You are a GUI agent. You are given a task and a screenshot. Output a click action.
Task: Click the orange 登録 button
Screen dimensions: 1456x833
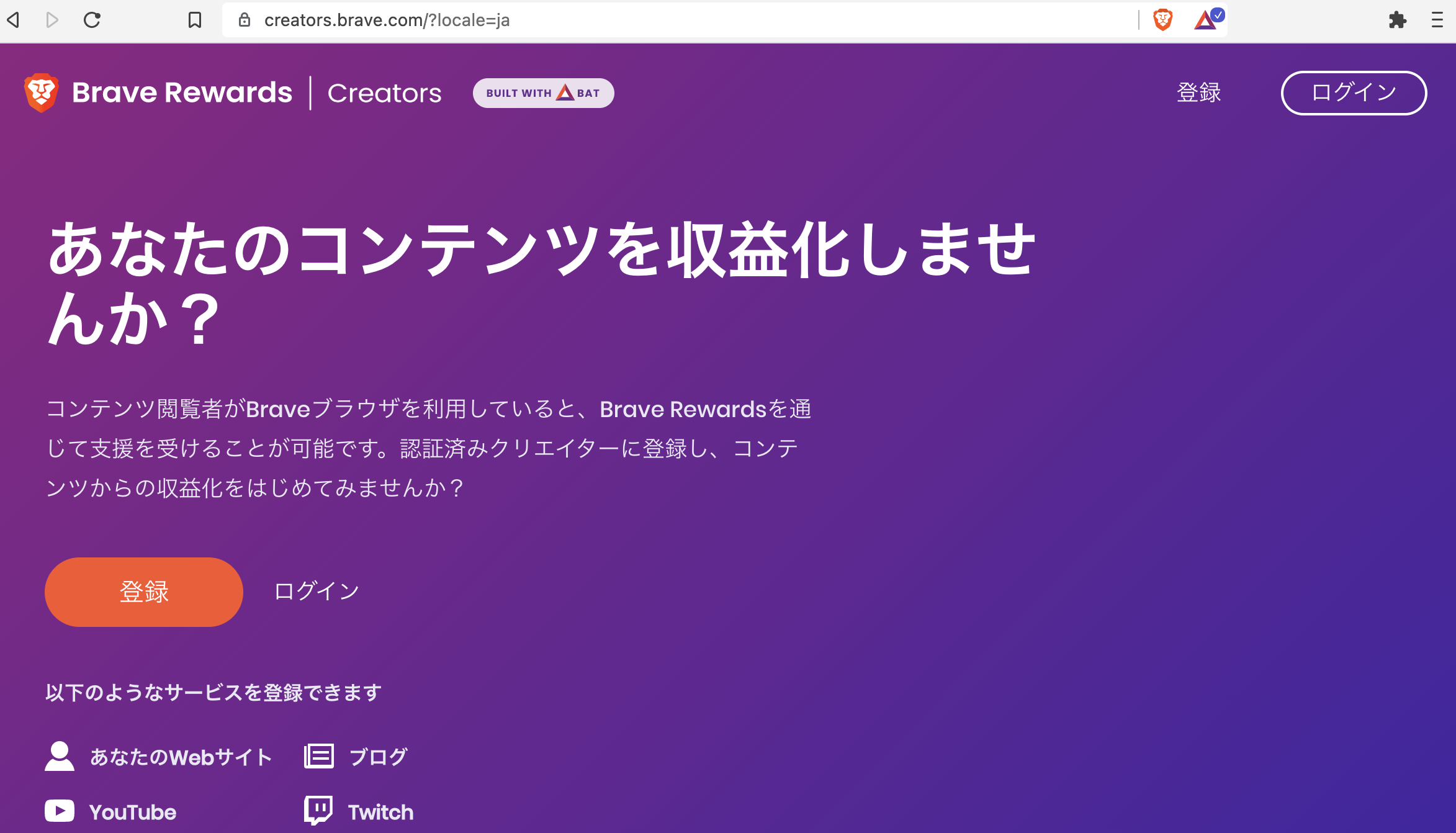(x=144, y=592)
